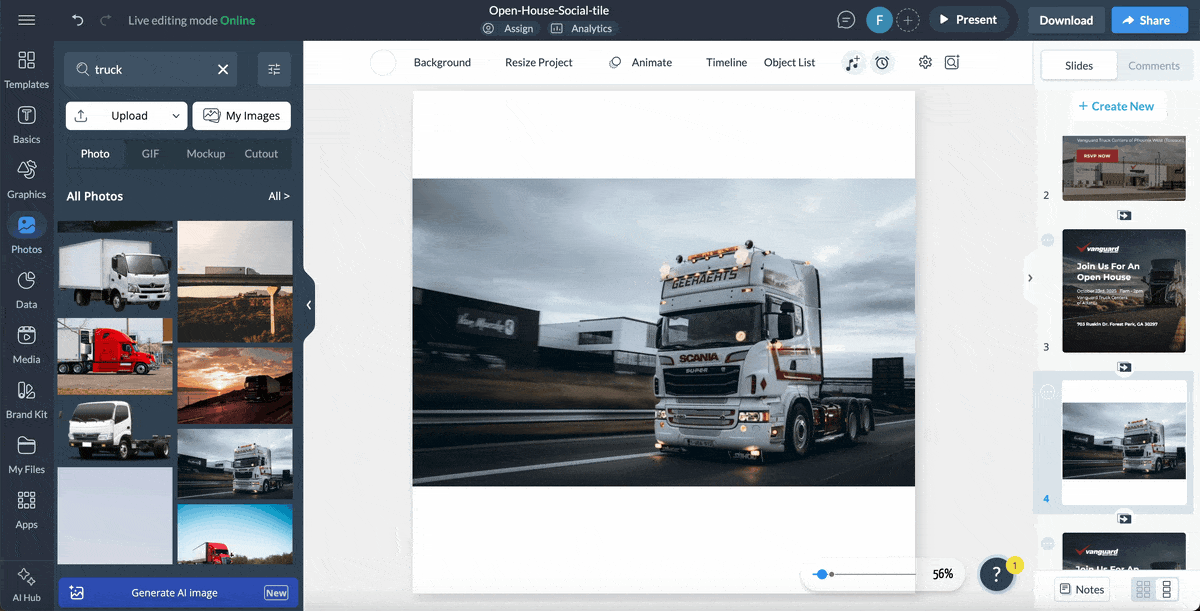Switch to list slide view icon

(x=1166, y=589)
